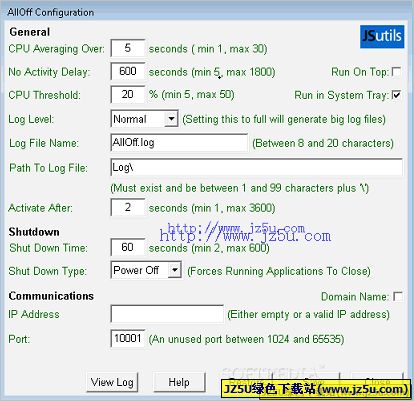The image size is (414, 401).
Task: Click the View Log button
Action: click(112, 382)
